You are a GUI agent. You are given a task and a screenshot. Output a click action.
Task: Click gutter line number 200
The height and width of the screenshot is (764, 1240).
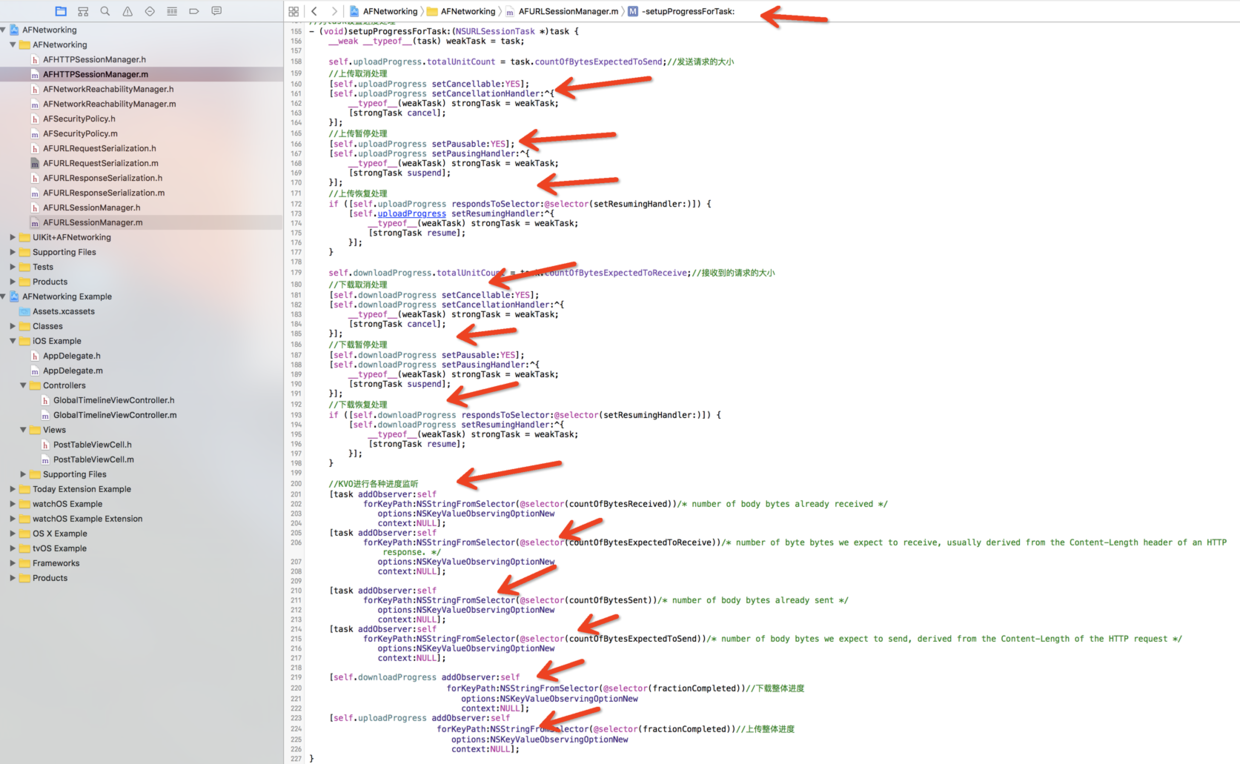(295, 484)
